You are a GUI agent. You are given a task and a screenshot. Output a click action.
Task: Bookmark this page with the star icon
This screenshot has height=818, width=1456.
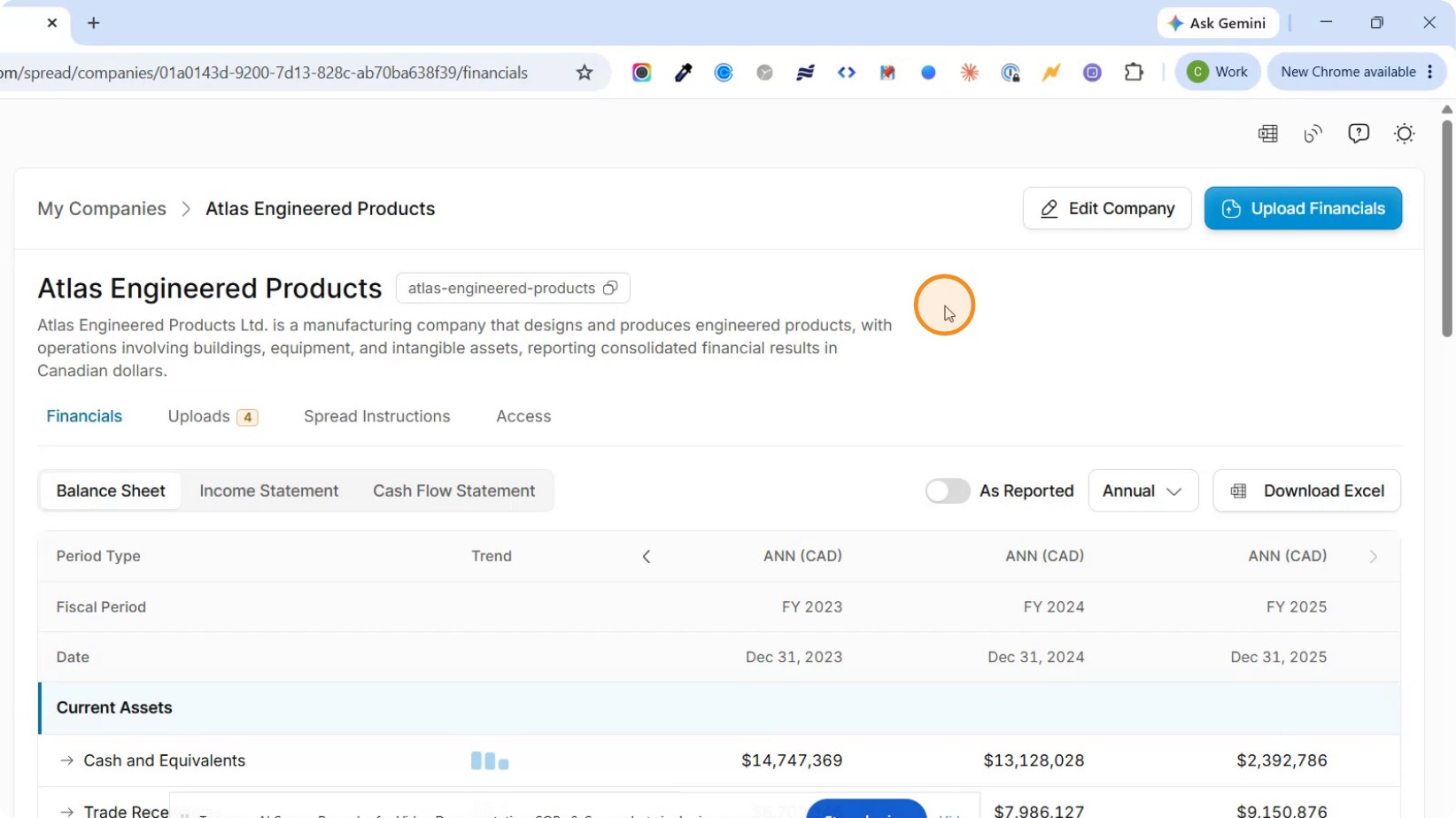coord(585,73)
